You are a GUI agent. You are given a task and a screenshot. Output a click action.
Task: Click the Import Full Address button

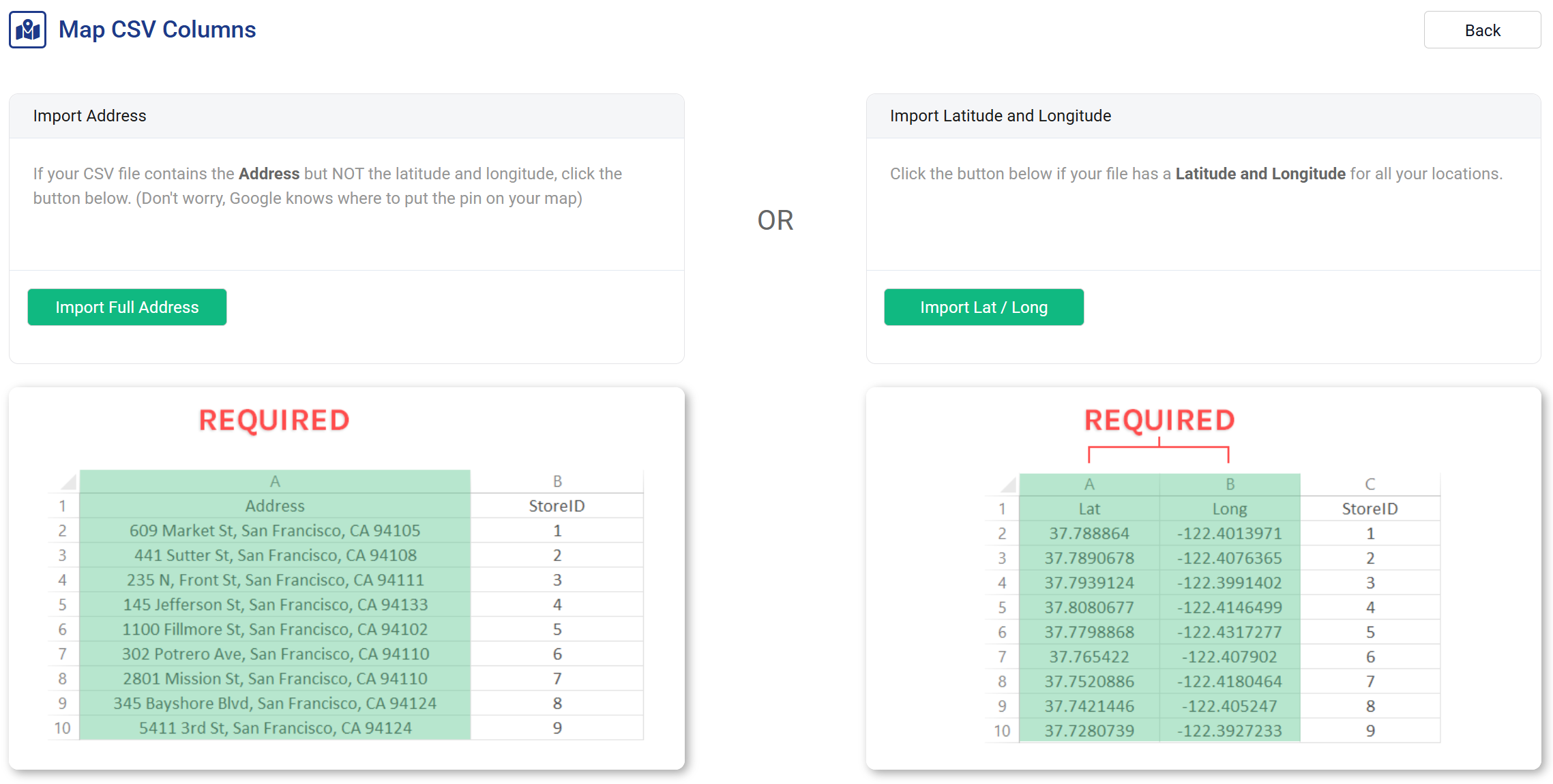click(127, 307)
